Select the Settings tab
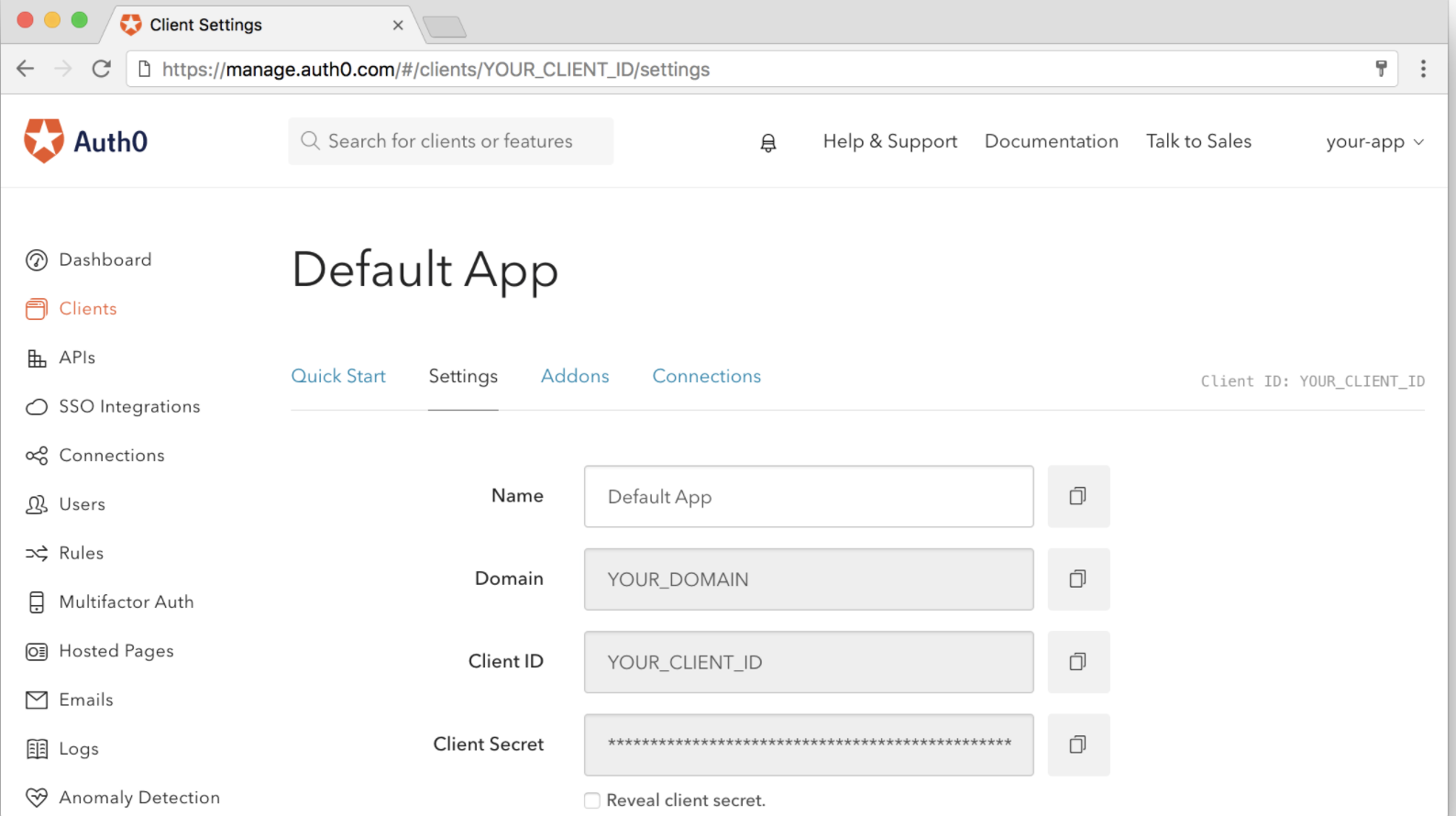The width and height of the screenshot is (1456, 816). (x=463, y=376)
